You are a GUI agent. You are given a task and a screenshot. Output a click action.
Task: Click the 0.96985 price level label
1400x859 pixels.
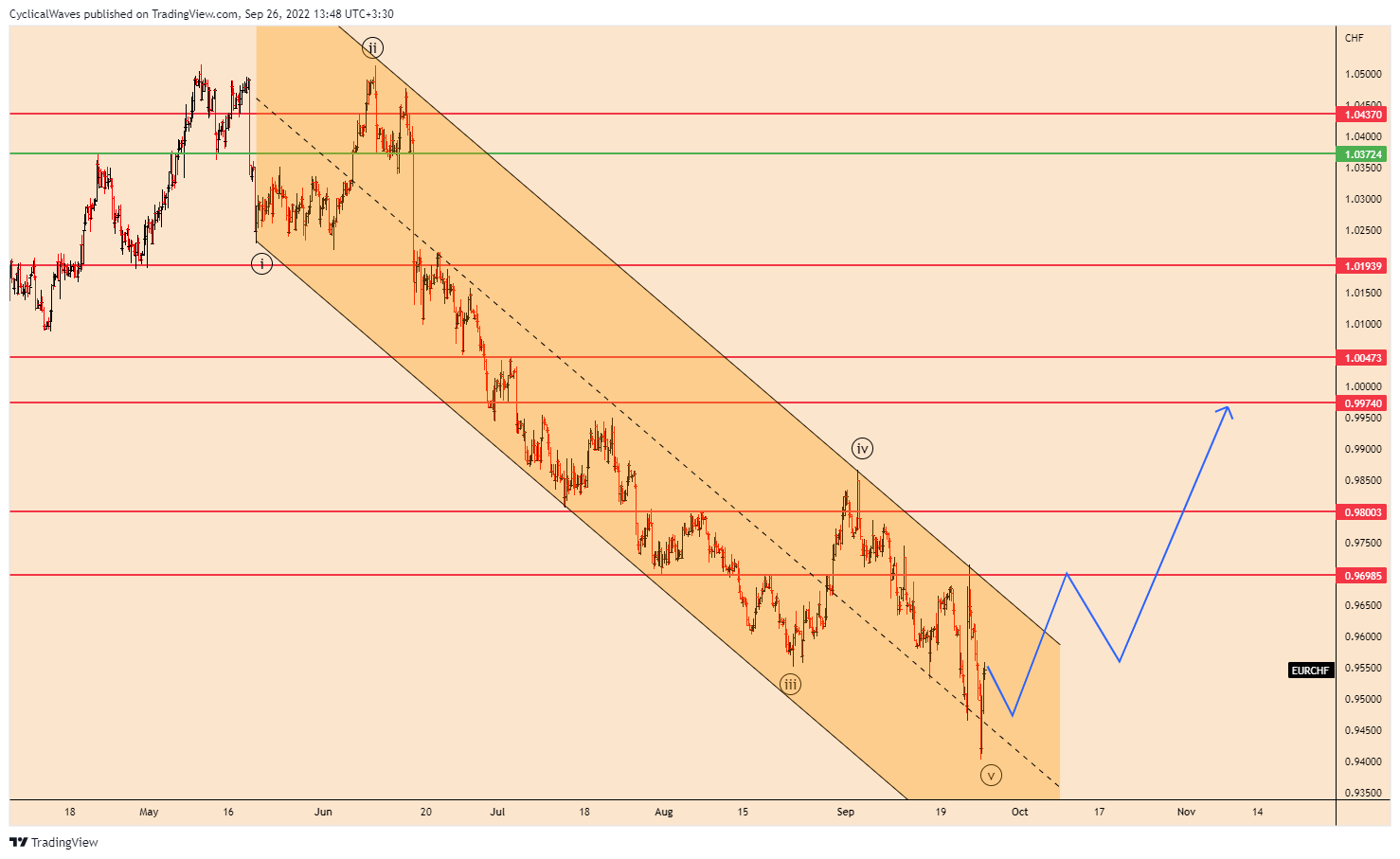(1362, 576)
